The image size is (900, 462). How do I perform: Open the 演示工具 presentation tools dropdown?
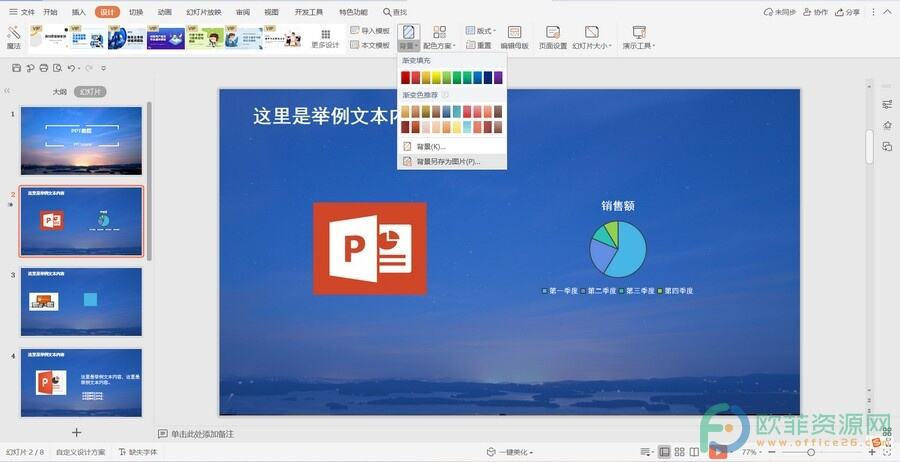tap(639, 45)
